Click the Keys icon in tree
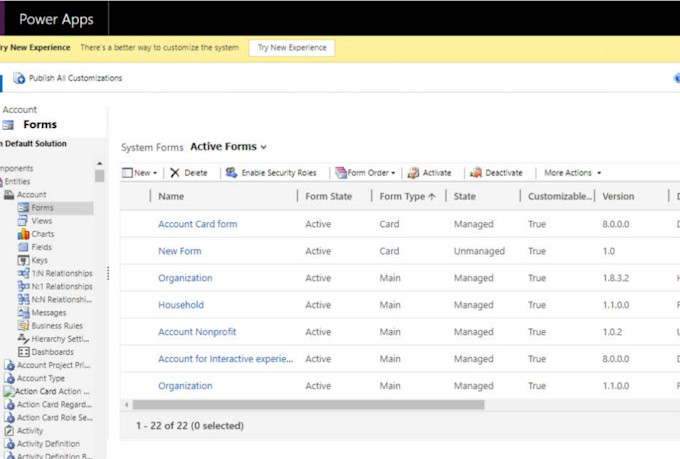Viewport: 680px width, 459px height. pos(23,260)
